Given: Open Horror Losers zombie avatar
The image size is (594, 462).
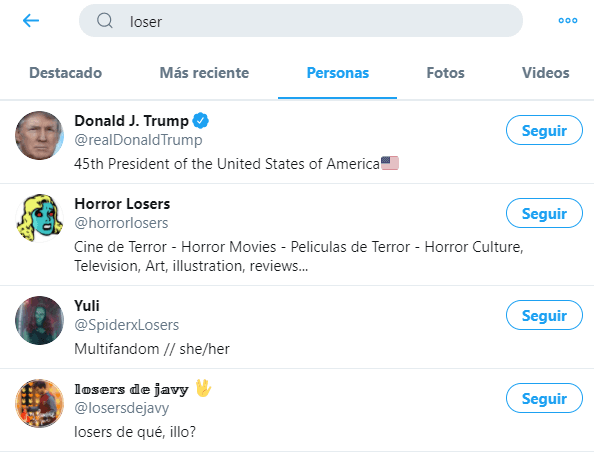Looking at the screenshot, I should coord(39,218).
